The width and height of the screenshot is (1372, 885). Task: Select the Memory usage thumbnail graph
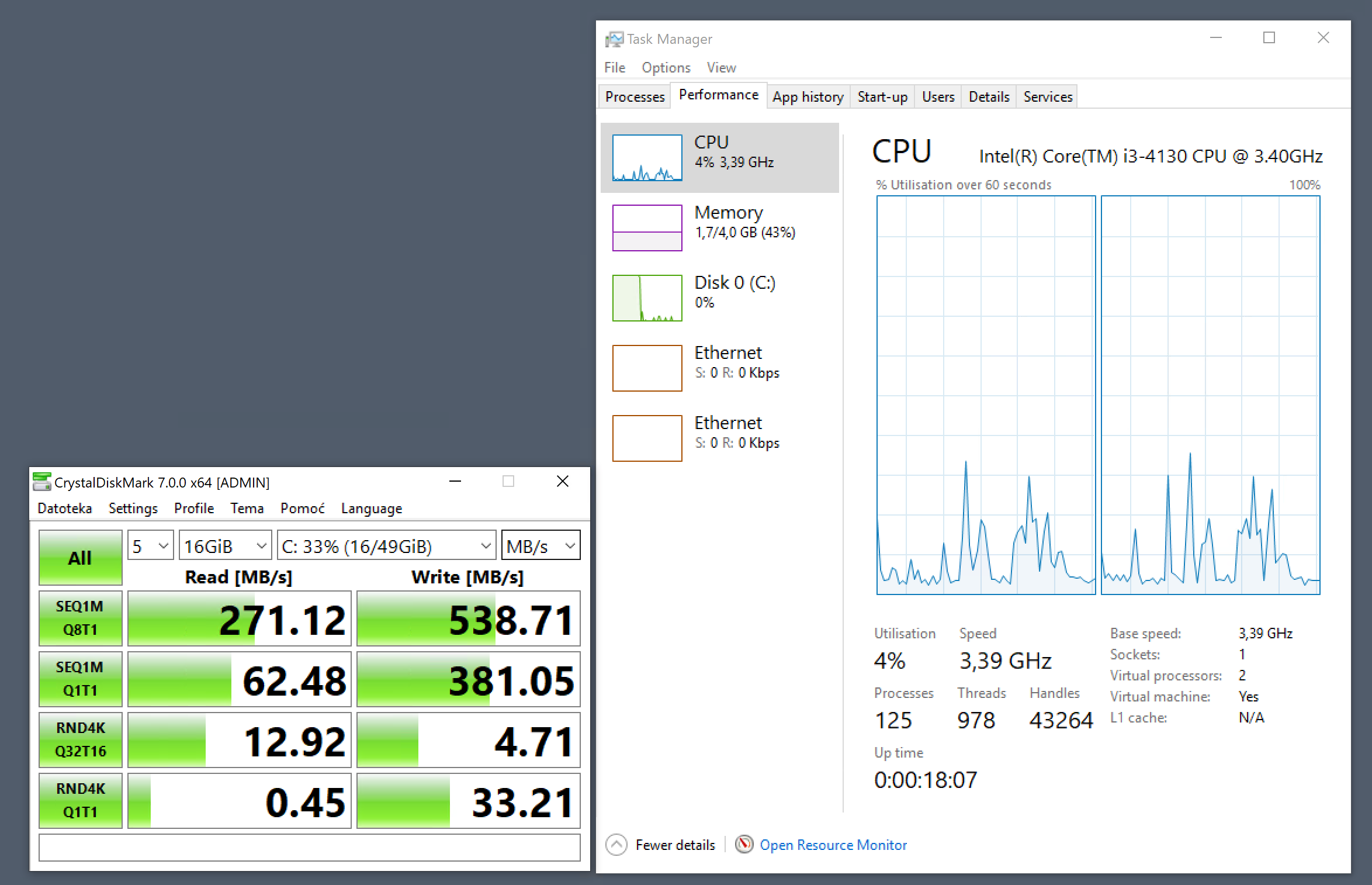(x=647, y=228)
